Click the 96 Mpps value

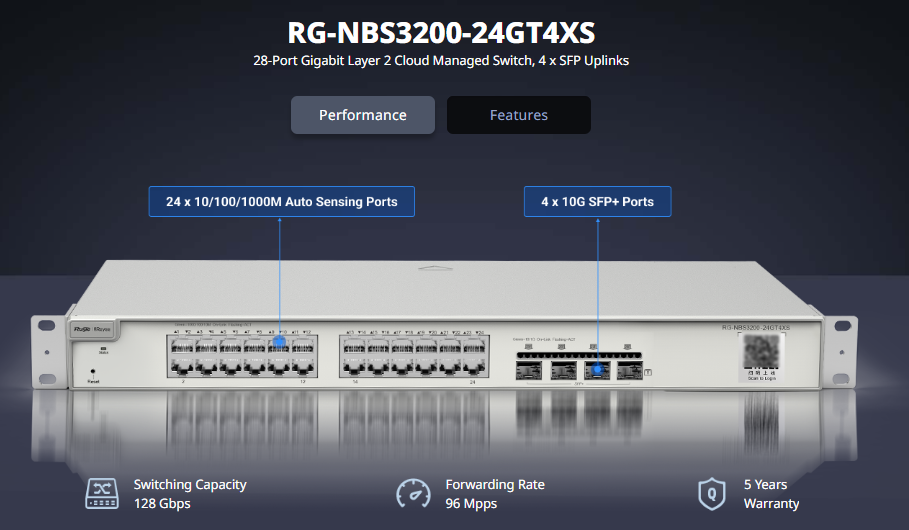(x=471, y=503)
